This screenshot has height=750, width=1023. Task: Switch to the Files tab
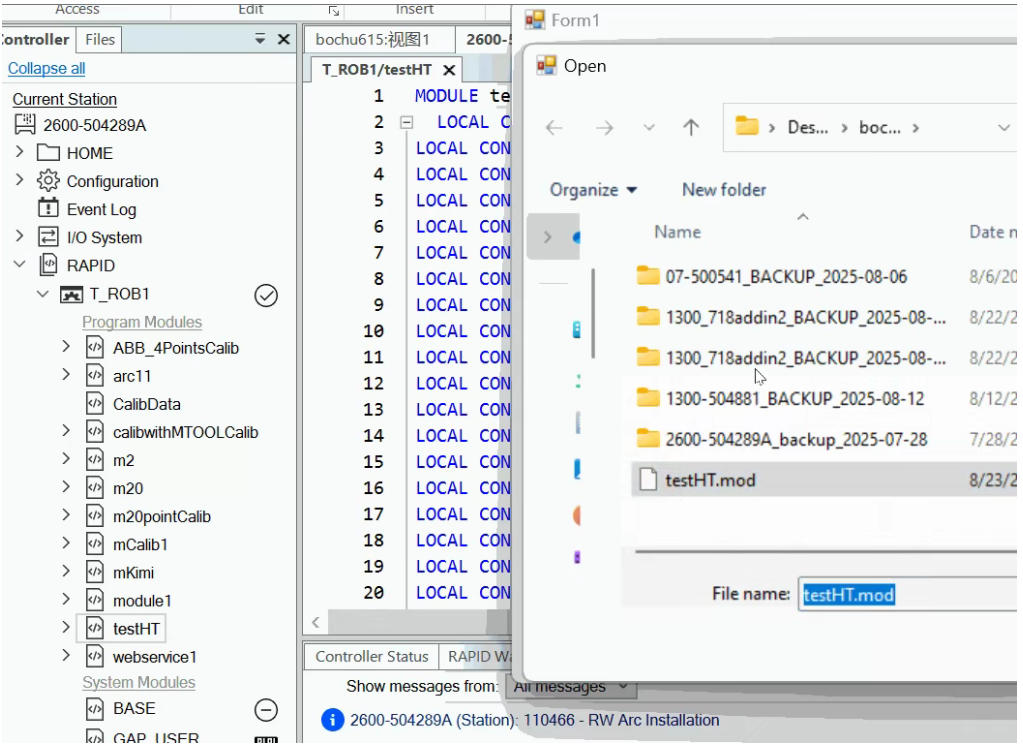click(x=100, y=40)
